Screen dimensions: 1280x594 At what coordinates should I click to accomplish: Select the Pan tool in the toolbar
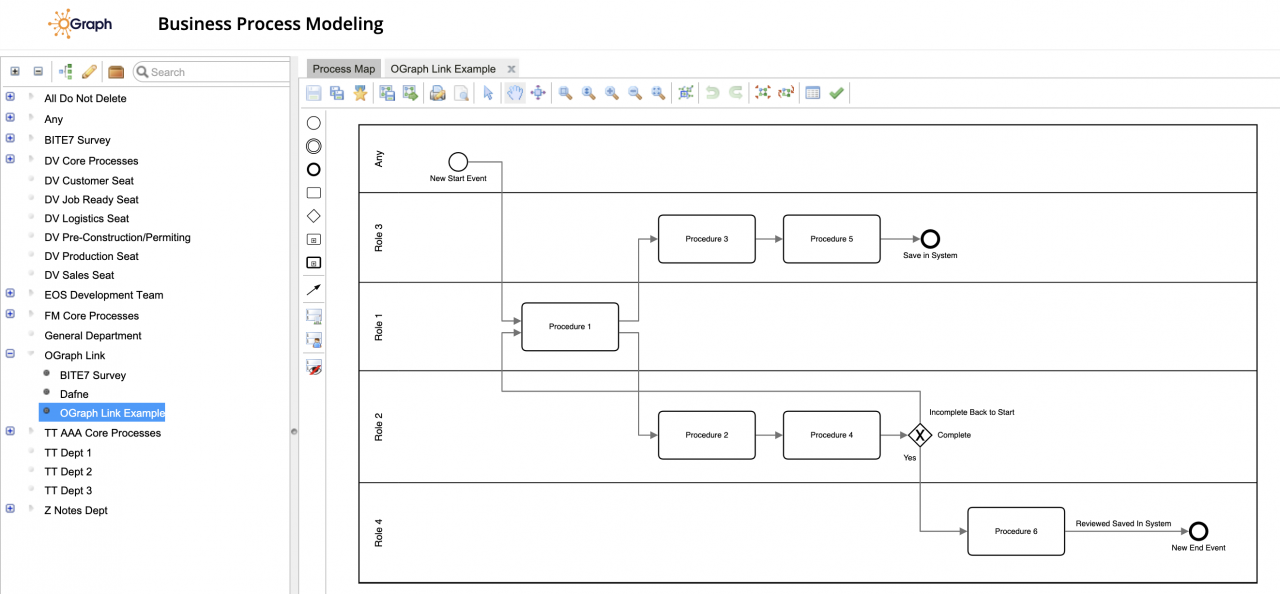[514, 92]
